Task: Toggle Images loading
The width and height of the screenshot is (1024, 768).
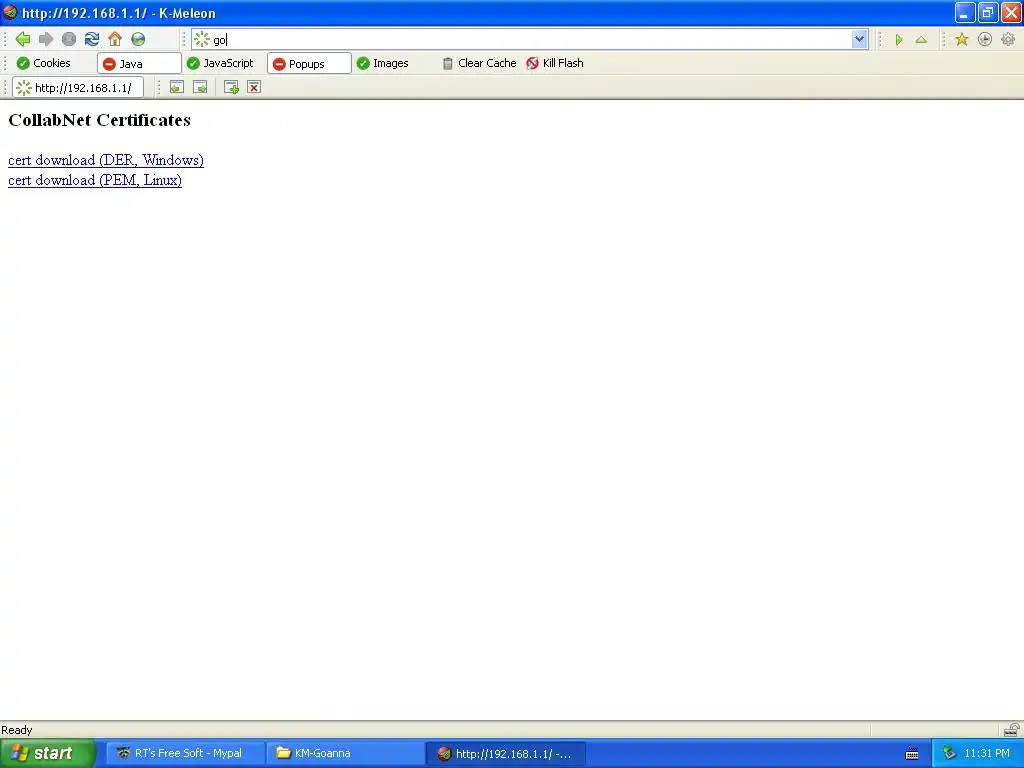Action: click(x=383, y=63)
